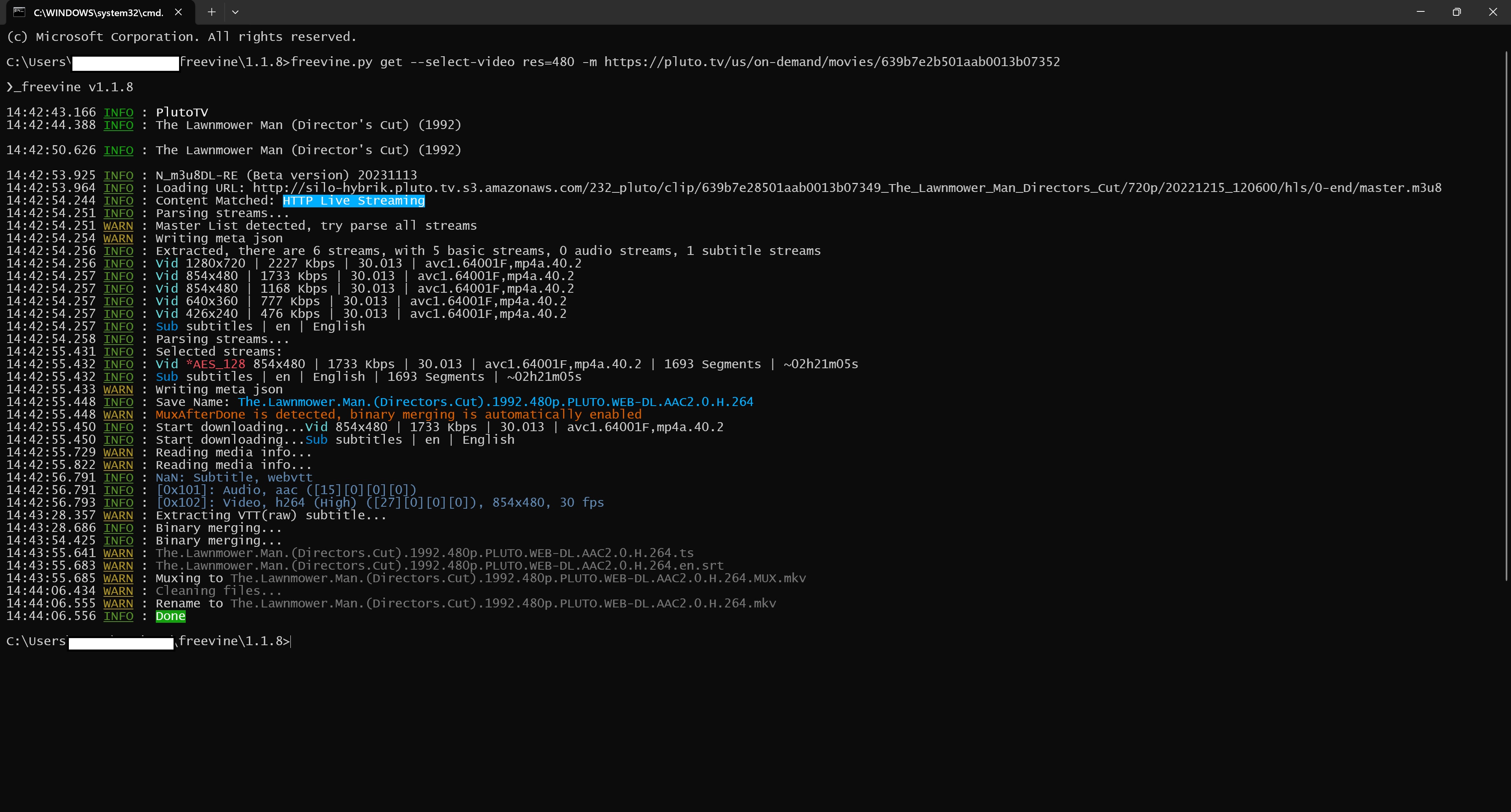The height and width of the screenshot is (812, 1511).
Task: Click the vertical scrollbar thumb
Action: tap(1506, 317)
